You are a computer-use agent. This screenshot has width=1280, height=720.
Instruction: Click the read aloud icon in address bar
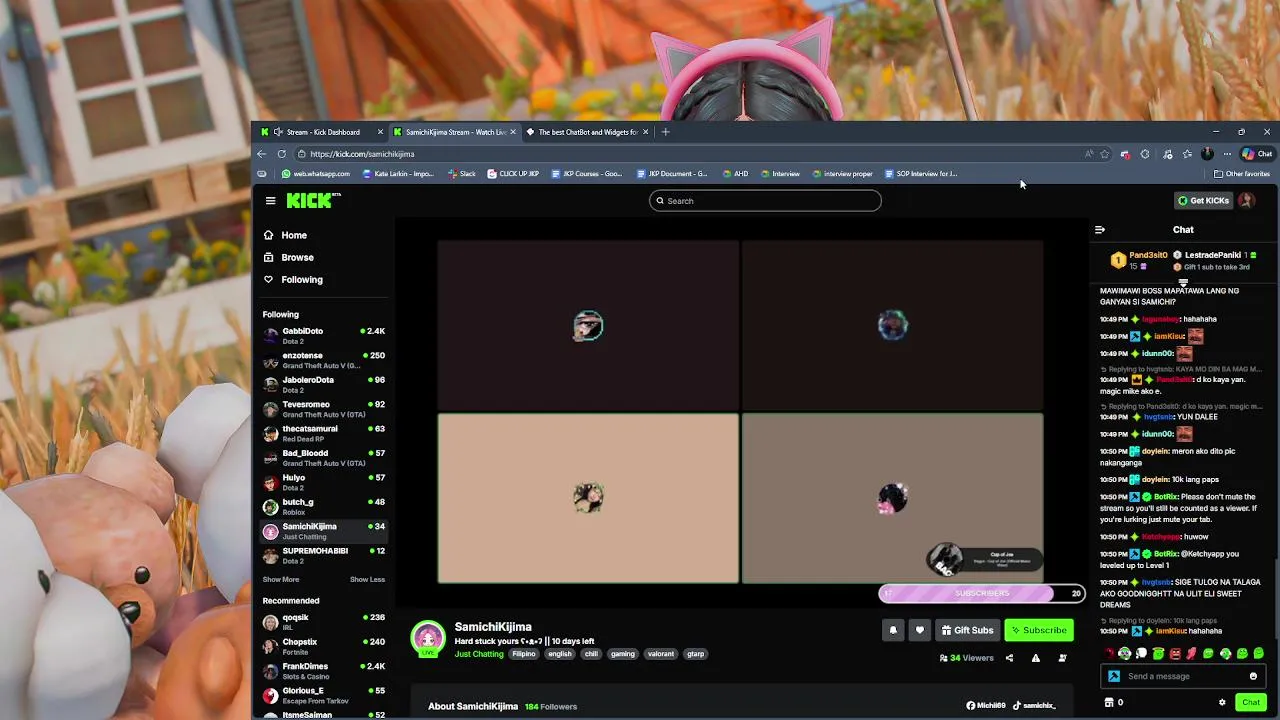coord(1089,154)
